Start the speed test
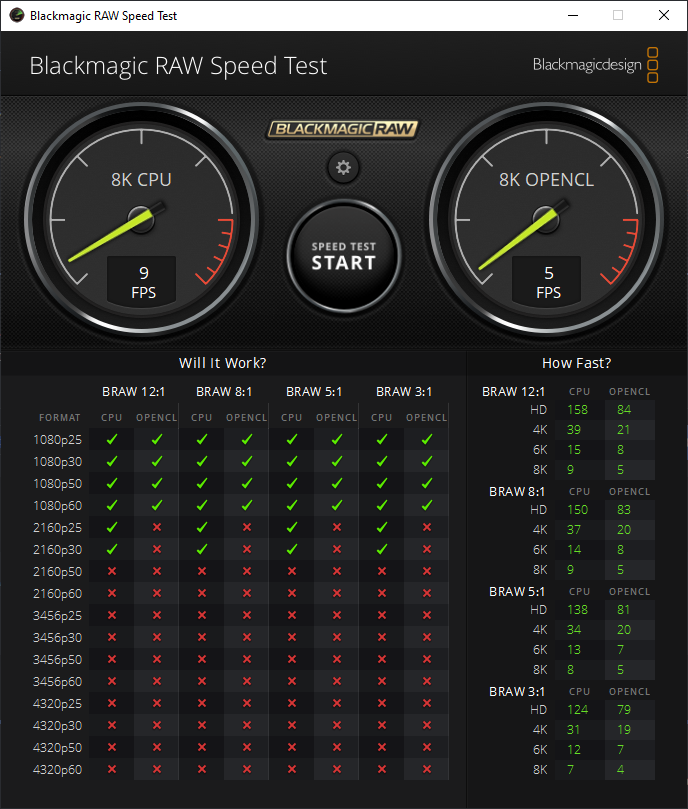Screen dimensions: 688x809 click(x=344, y=256)
